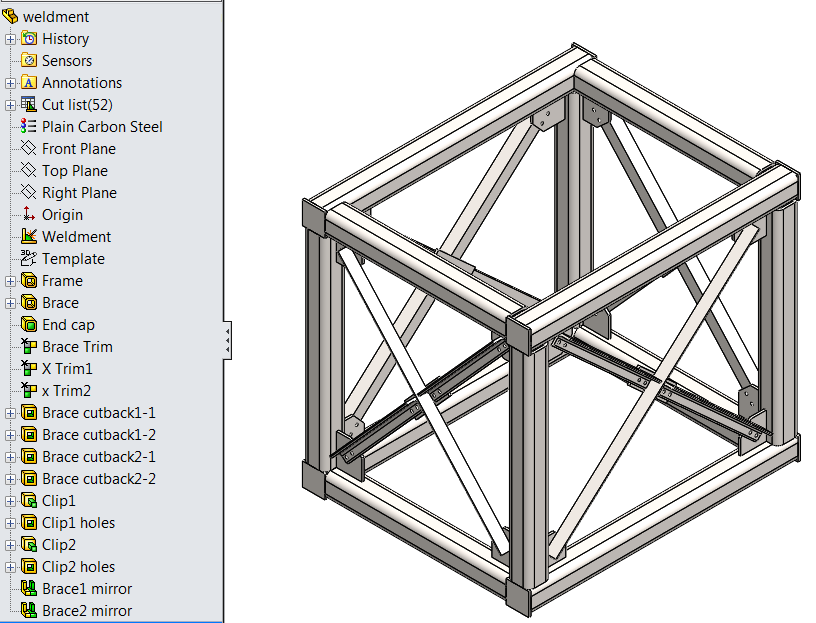
Task: Click the End cap feature icon
Action: (x=29, y=324)
